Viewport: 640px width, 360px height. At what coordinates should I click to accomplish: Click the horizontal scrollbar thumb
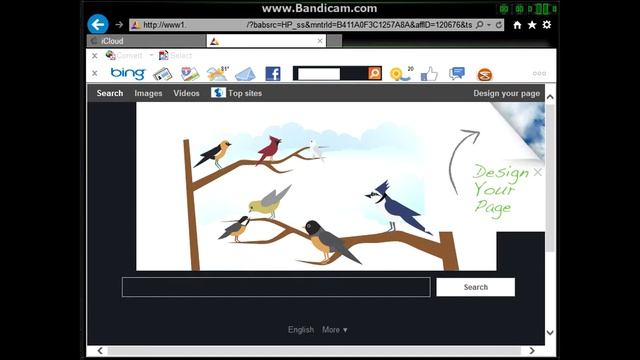(314, 351)
